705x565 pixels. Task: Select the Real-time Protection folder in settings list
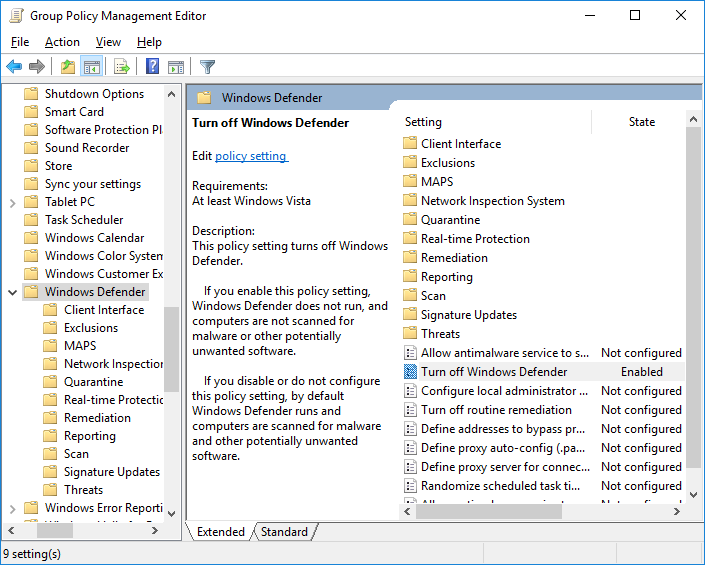[x=475, y=239]
